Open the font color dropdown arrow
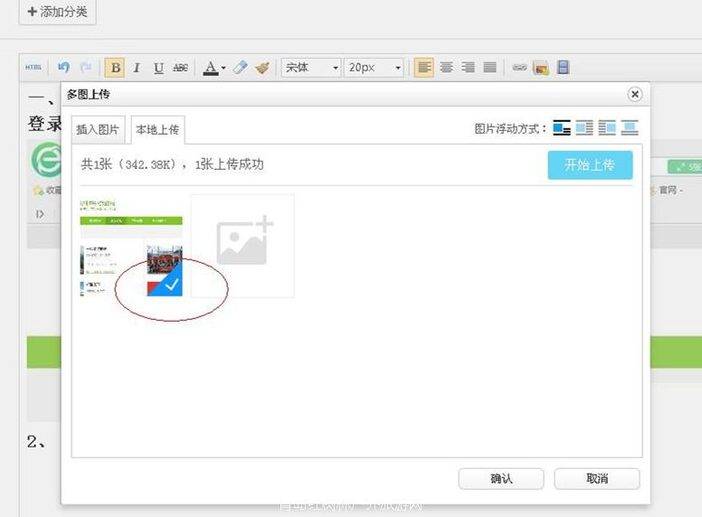702x517 pixels. click(x=223, y=68)
